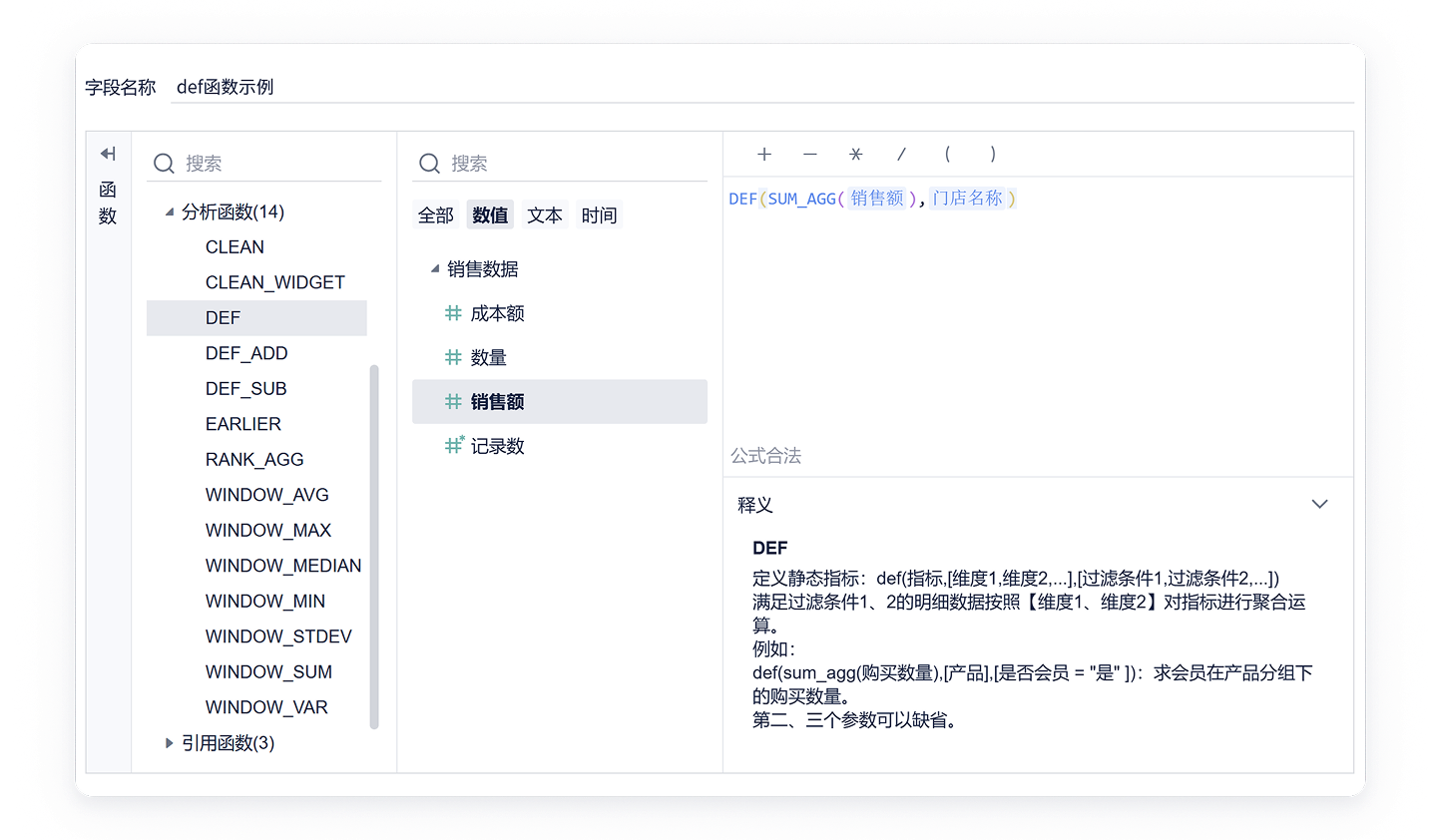Collapse the 释义 description section
Viewport: 1441px width, 840px height.
point(1319,504)
